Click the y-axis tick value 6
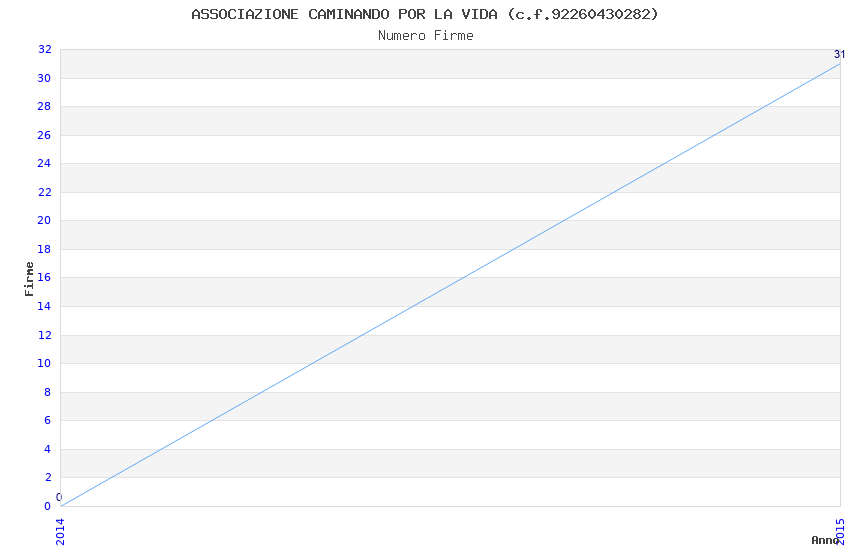The height and width of the screenshot is (550, 850). 48,420
